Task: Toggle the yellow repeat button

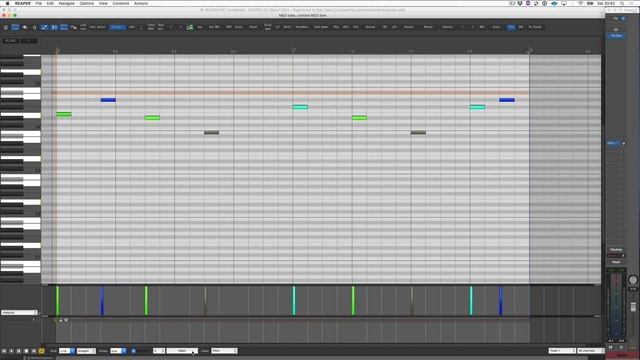Action: click(x=41, y=351)
